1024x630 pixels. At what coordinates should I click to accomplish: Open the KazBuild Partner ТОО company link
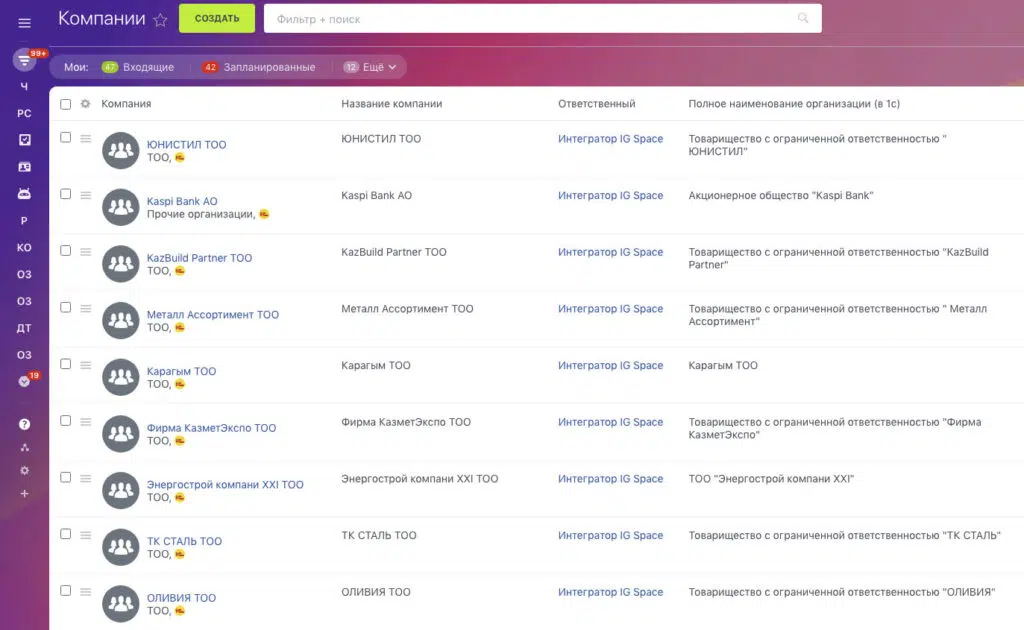click(199, 258)
